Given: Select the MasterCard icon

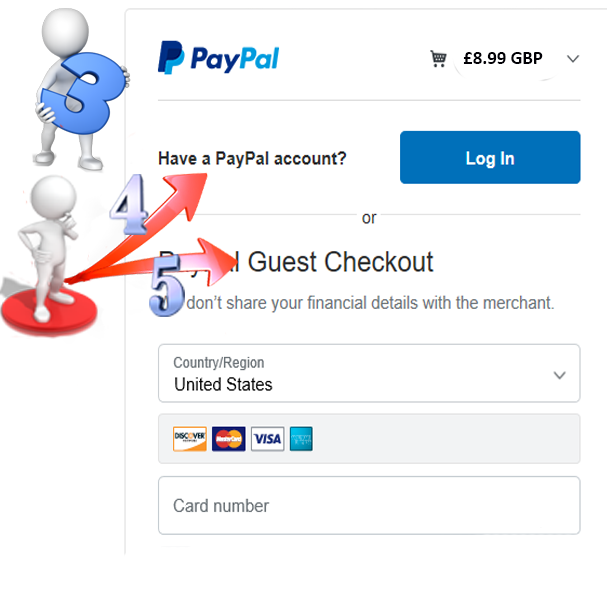Looking at the screenshot, I should coord(228,439).
